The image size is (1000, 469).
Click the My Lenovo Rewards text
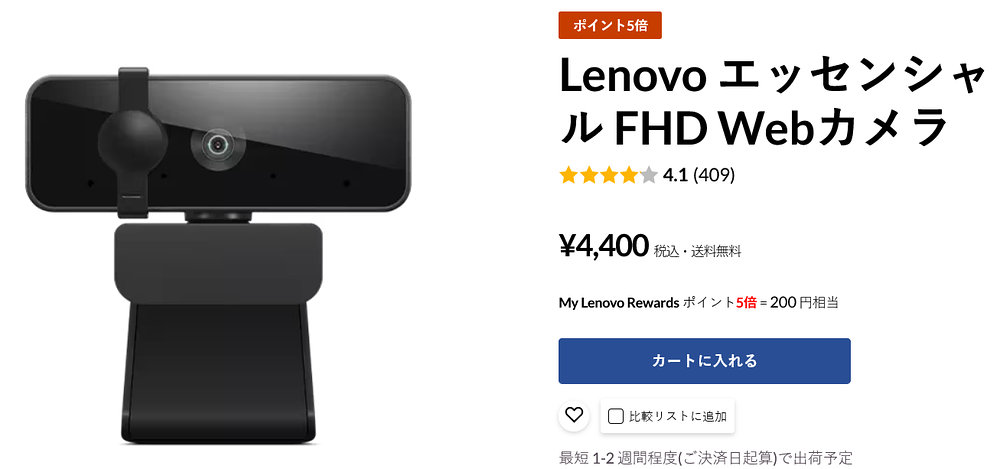click(x=619, y=303)
